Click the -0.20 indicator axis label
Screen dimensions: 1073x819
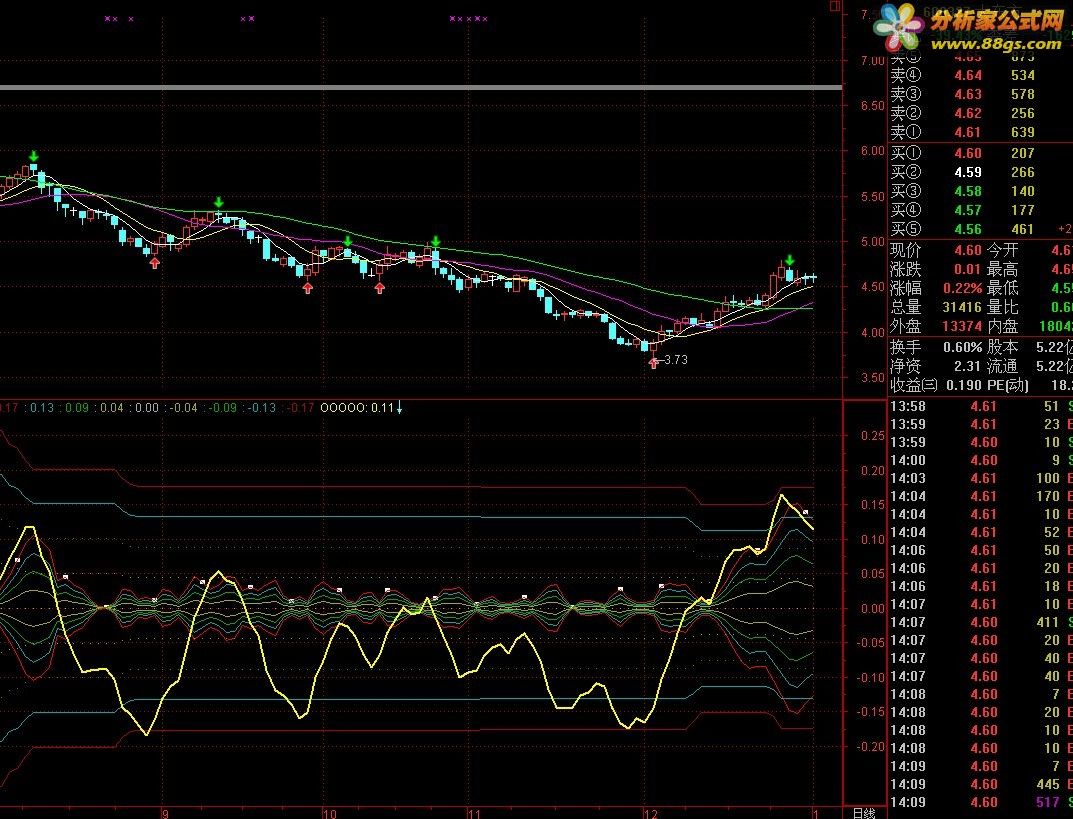click(x=871, y=747)
